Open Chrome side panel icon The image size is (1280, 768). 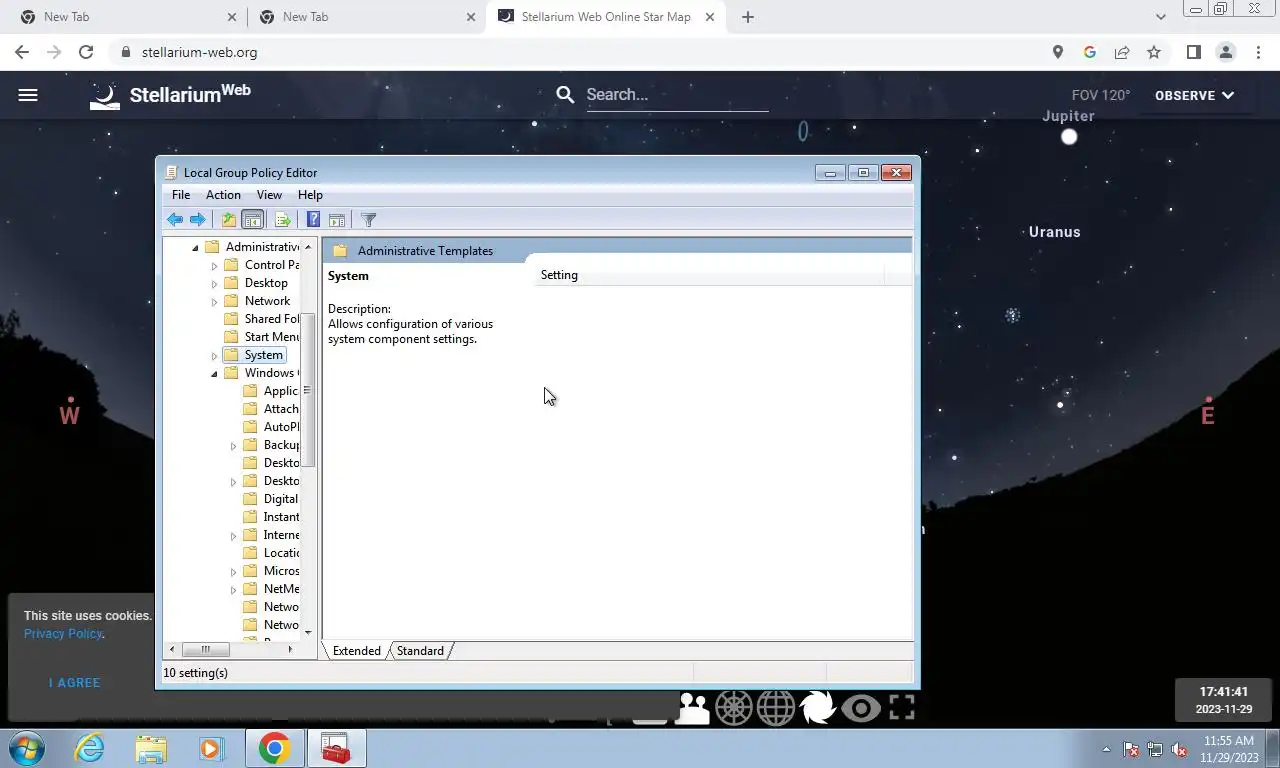click(1193, 52)
